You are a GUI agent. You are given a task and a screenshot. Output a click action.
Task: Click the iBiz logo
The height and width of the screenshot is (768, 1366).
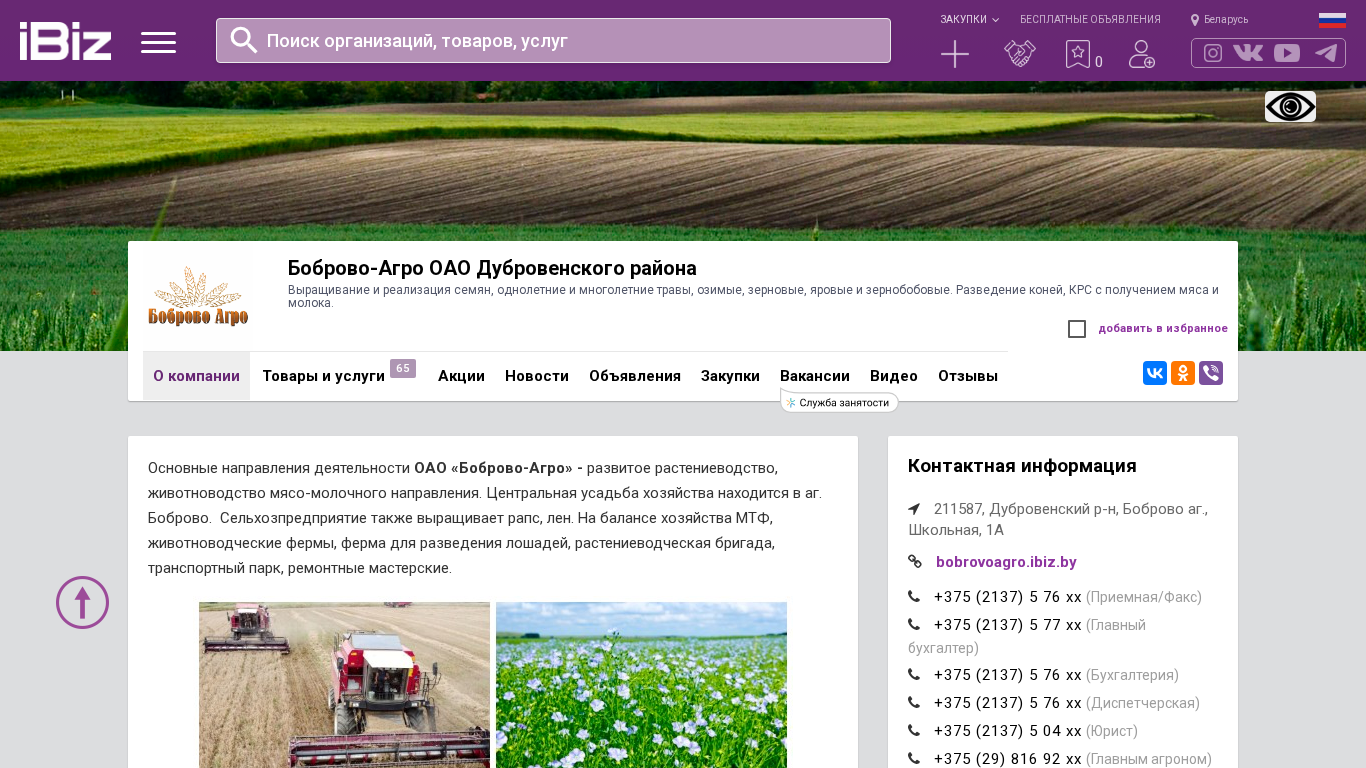click(65, 41)
